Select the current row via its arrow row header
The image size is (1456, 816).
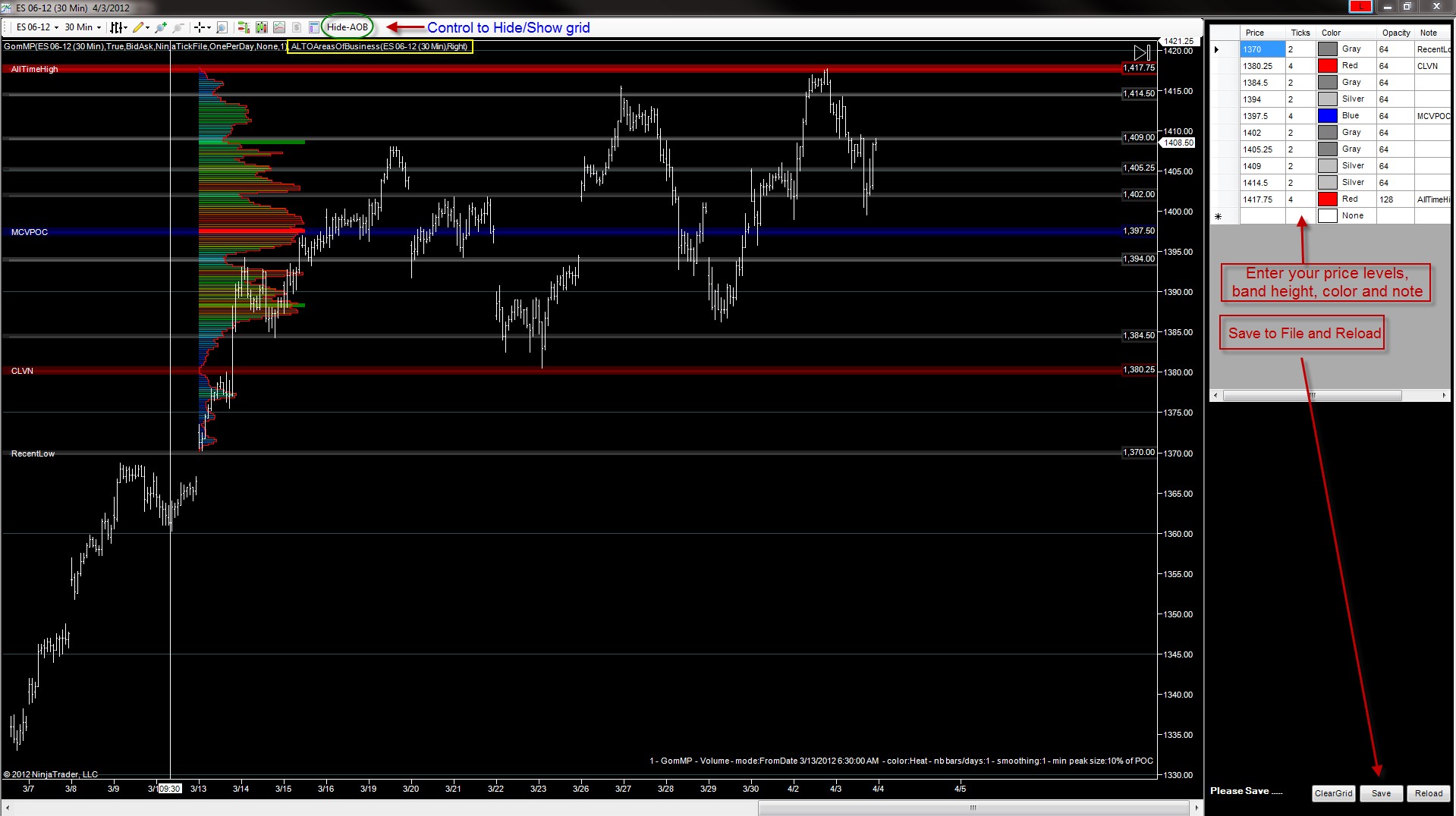(x=1225, y=49)
